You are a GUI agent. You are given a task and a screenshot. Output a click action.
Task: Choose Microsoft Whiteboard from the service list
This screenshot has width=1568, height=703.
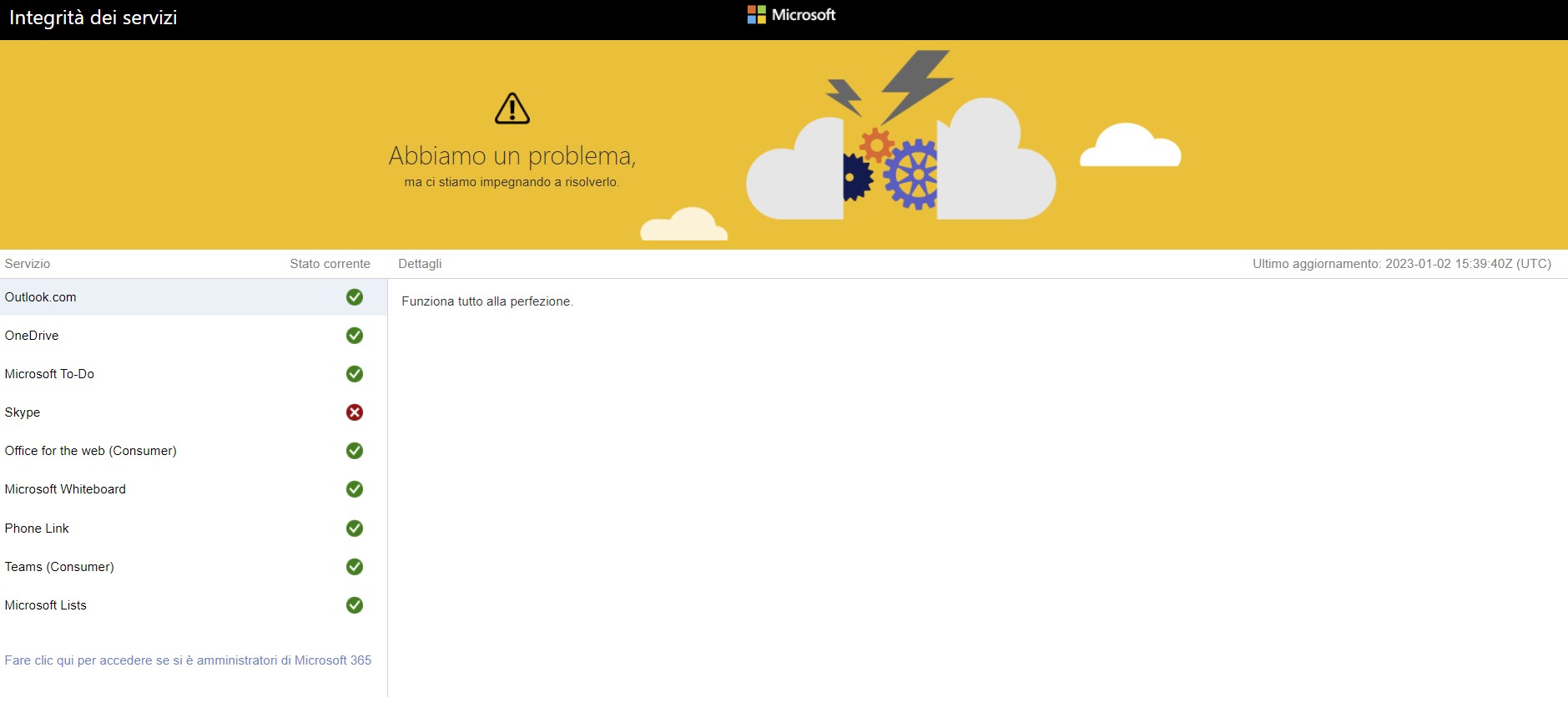[65, 489]
